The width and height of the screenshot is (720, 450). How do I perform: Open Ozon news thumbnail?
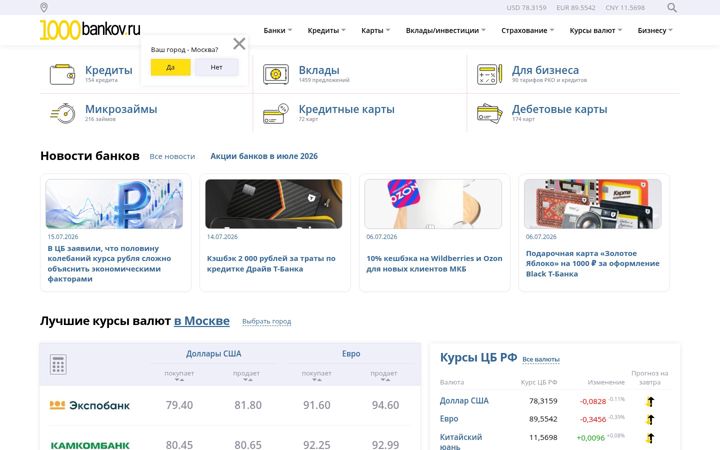433,204
